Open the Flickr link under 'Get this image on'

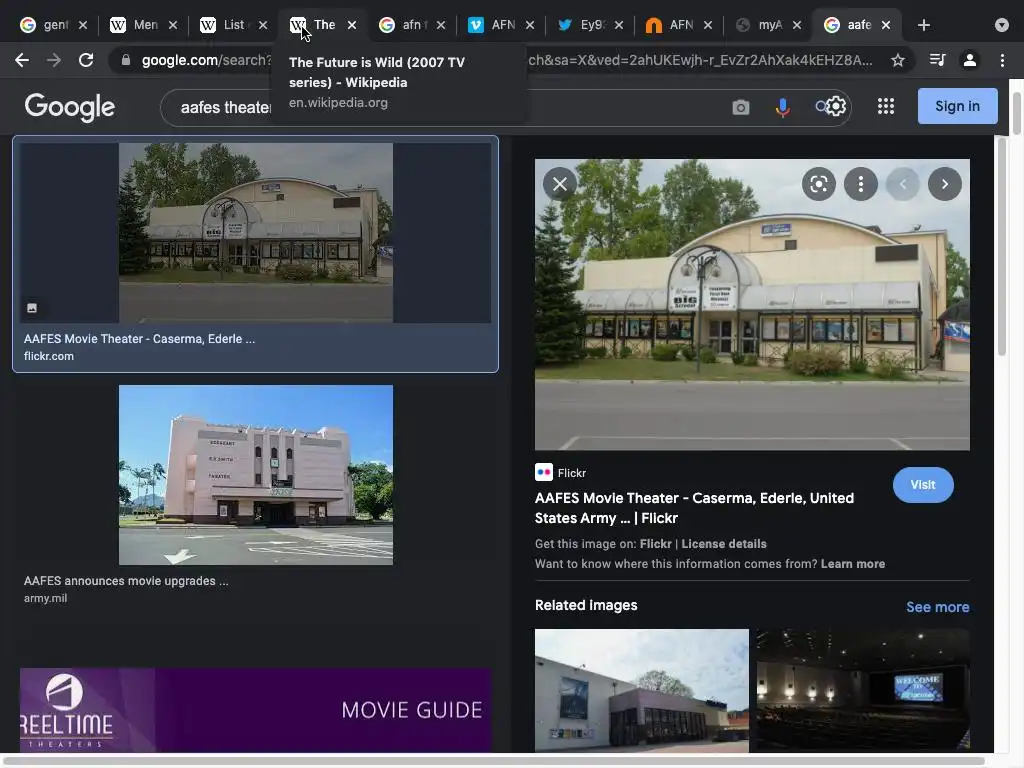tap(655, 544)
